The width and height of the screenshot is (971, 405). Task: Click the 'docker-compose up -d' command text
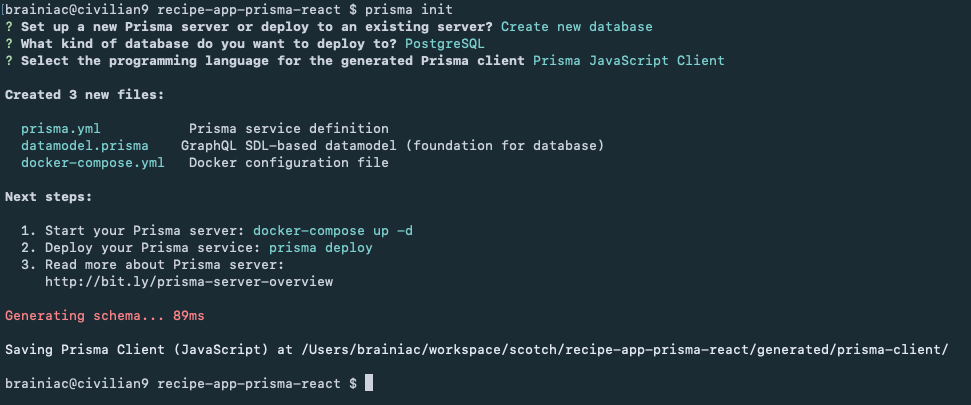click(x=333, y=231)
